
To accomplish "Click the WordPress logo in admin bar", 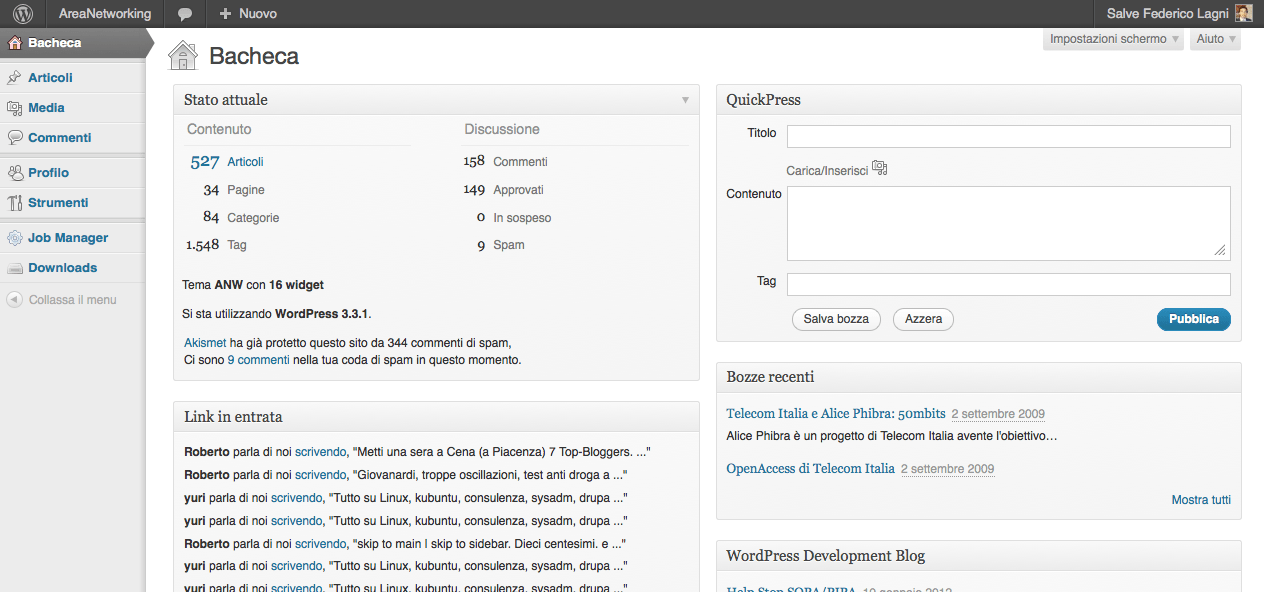I will 23,14.
